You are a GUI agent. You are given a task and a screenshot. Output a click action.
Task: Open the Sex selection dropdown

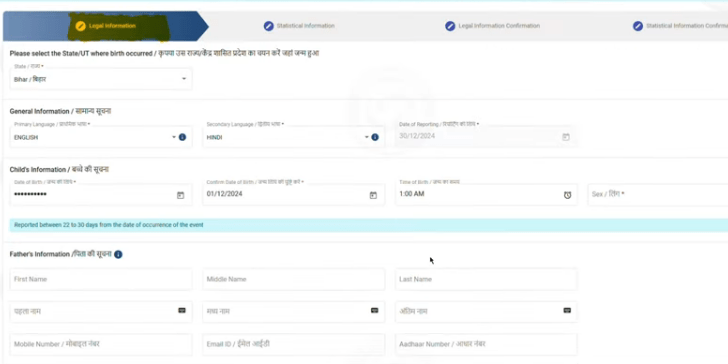[x=658, y=195]
